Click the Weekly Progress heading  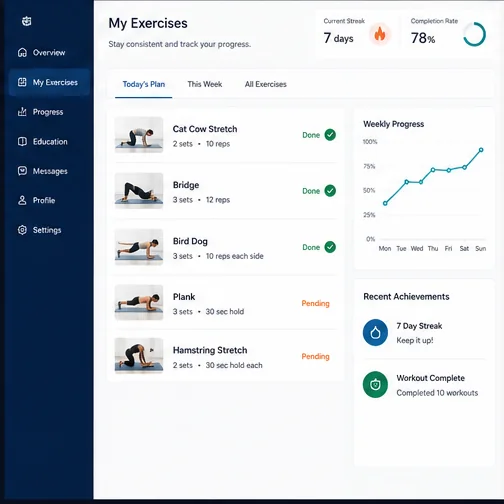tap(393, 124)
